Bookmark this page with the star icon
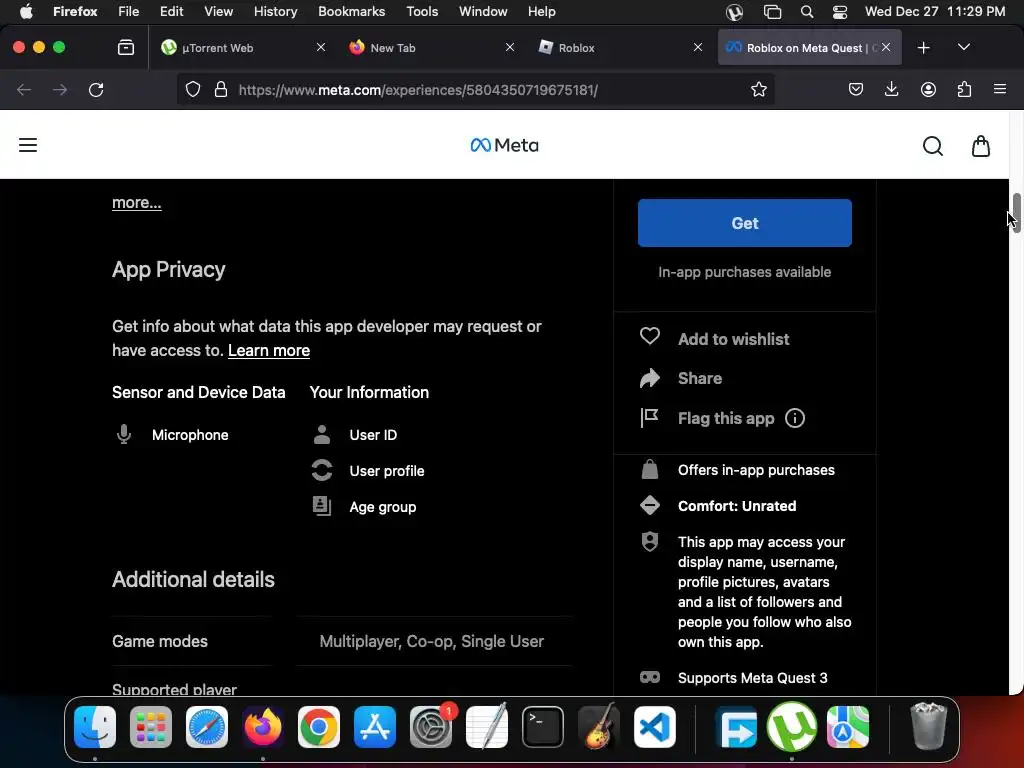This screenshot has height=768, width=1024. tap(758, 89)
